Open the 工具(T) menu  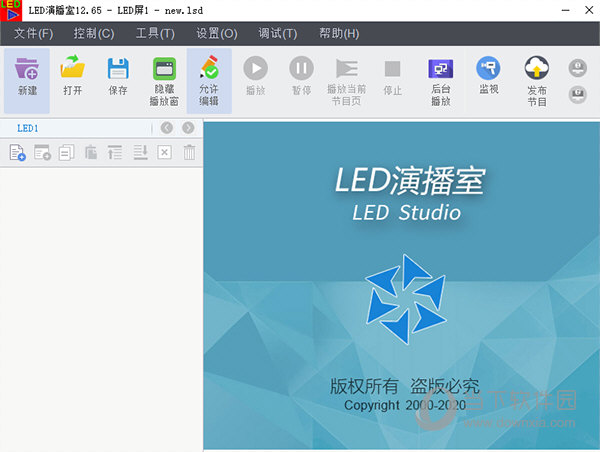click(x=155, y=34)
